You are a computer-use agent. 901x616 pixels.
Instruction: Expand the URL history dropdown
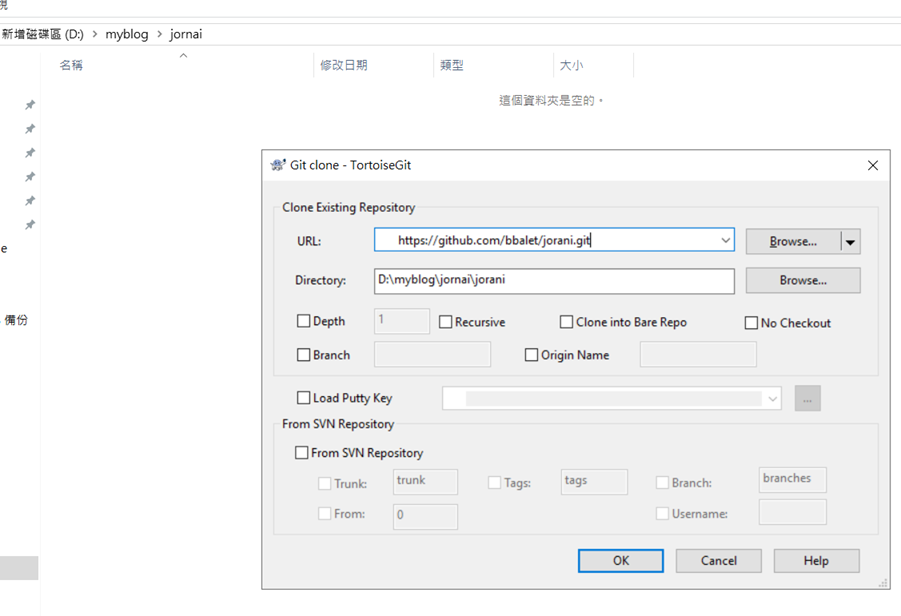point(725,241)
